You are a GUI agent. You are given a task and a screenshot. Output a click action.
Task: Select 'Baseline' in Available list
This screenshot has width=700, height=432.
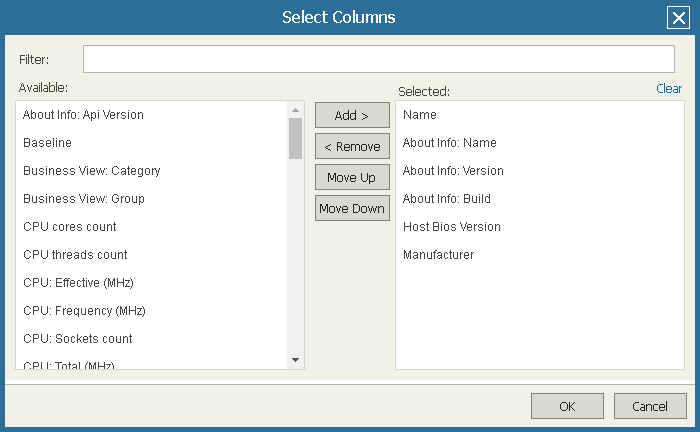click(152, 143)
